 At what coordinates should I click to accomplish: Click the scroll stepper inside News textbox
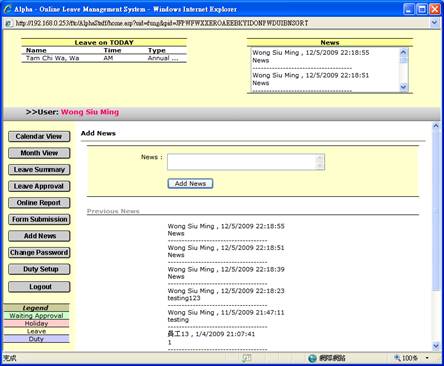[319, 162]
